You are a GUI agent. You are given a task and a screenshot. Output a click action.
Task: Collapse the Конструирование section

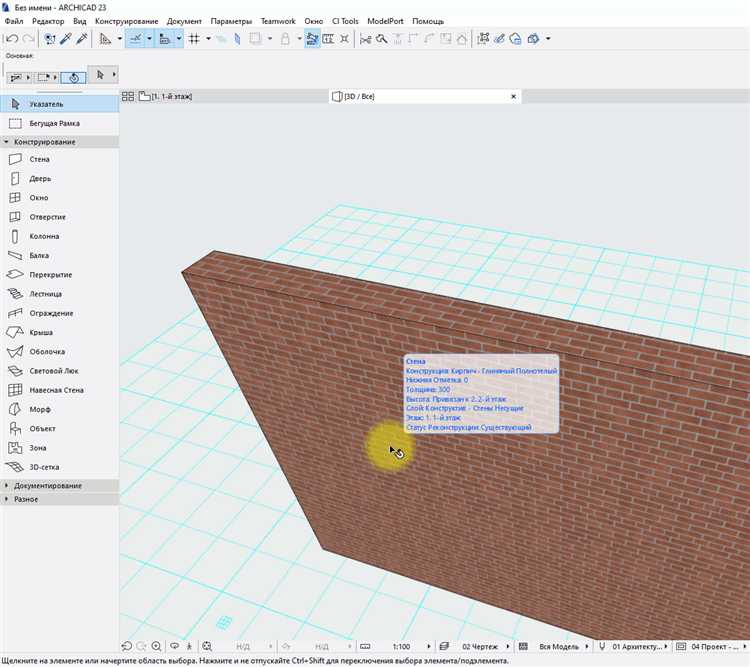pyautogui.click(x=44, y=142)
